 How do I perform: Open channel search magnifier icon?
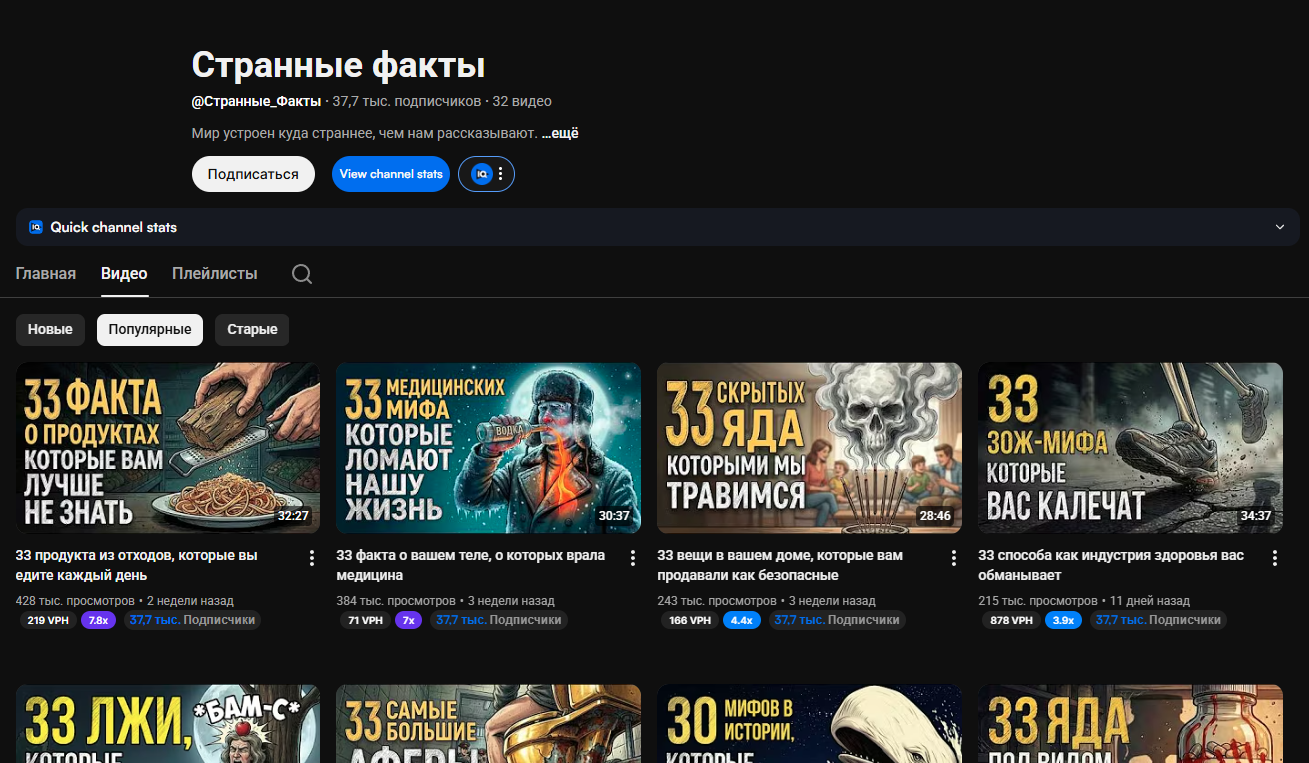tap(302, 274)
